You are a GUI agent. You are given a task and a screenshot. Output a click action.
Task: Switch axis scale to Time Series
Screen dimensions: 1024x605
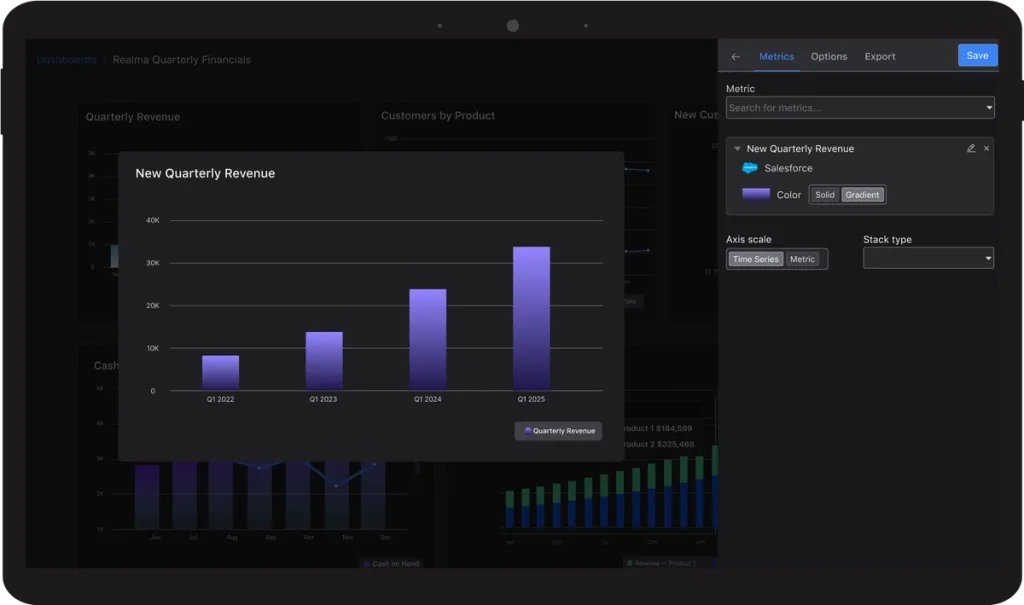[756, 259]
